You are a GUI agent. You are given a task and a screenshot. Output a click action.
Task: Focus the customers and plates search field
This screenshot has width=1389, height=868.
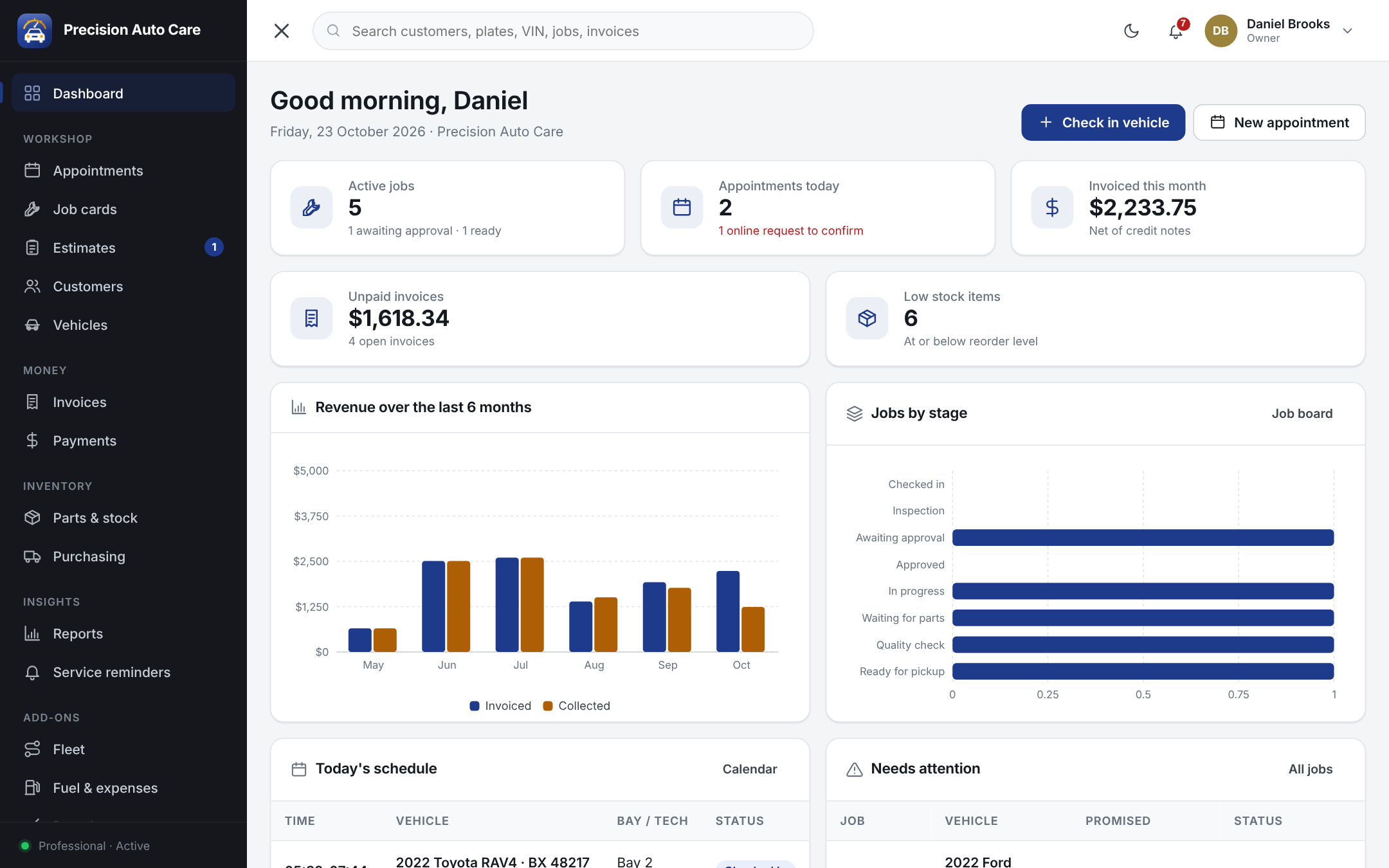coord(563,31)
